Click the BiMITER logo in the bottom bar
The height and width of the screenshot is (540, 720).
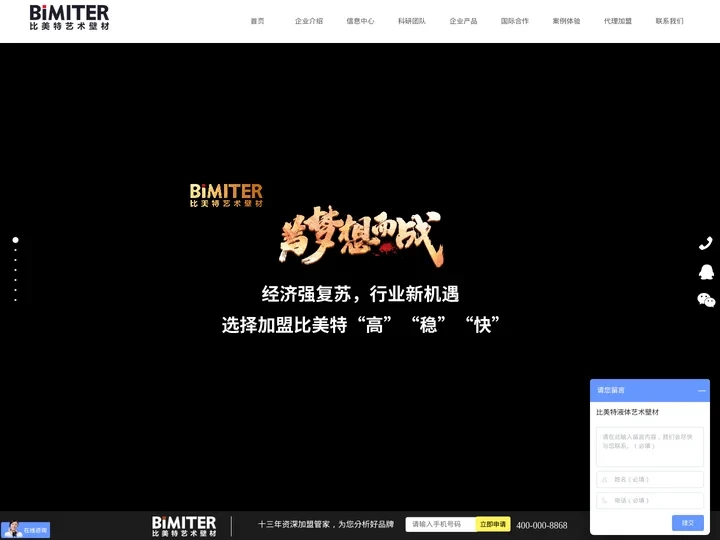[184, 526]
